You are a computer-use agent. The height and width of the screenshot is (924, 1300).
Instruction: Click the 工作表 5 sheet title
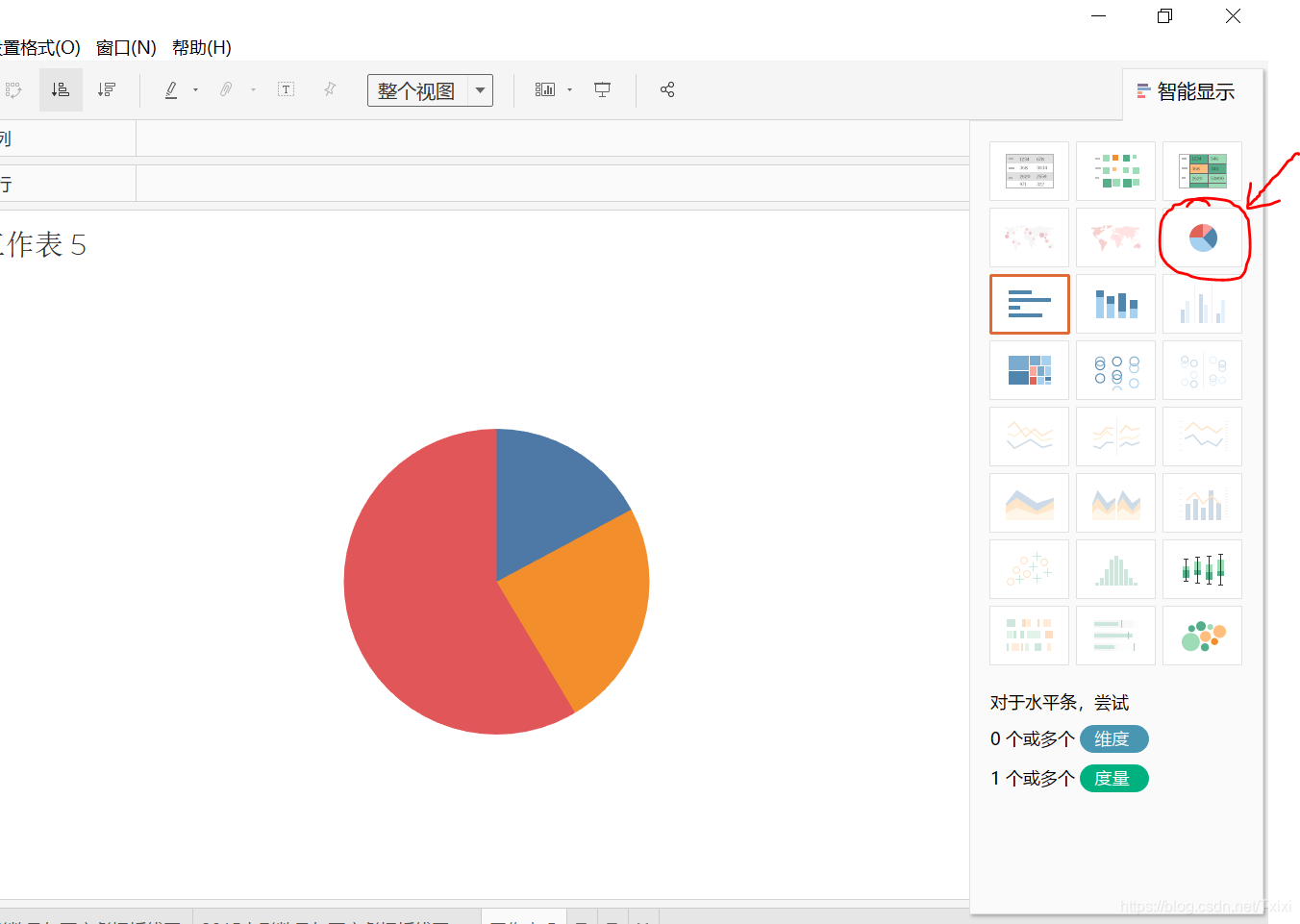click(x=43, y=244)
